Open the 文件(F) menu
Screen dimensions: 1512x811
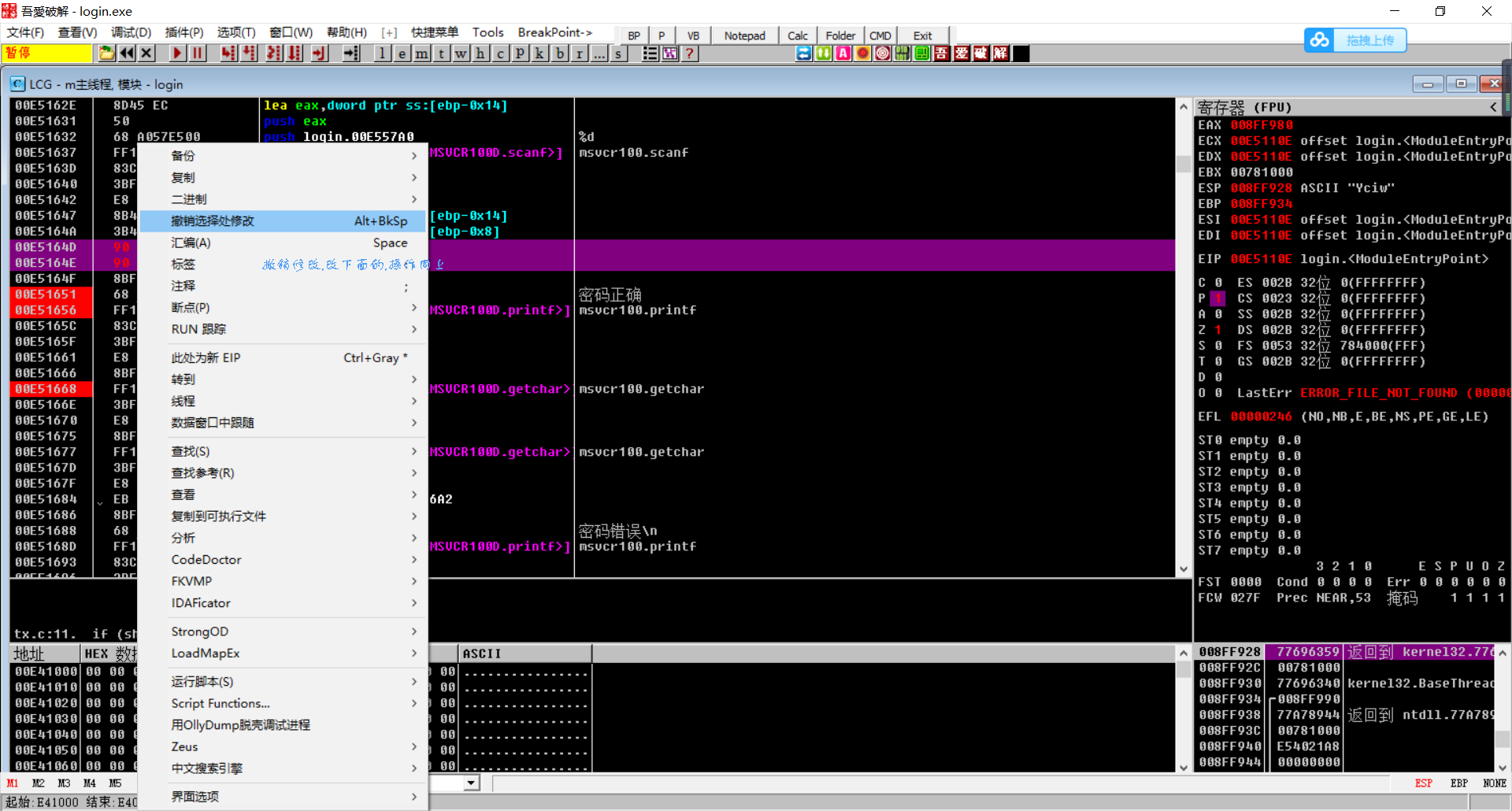click(25, 32)
